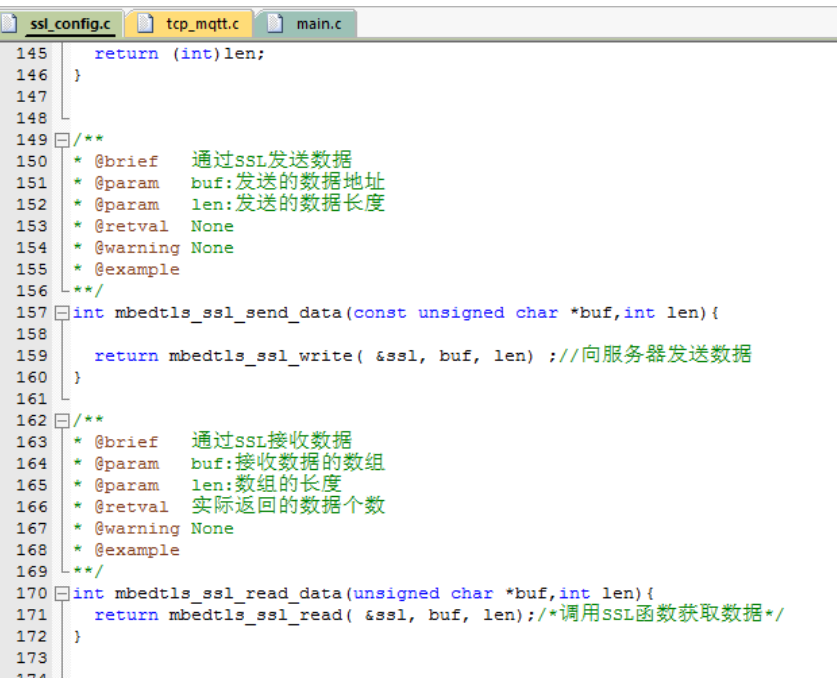
Task: Collapse the mbedtls_ssl_send_data function fold marker
Action: tap(62, 313)
